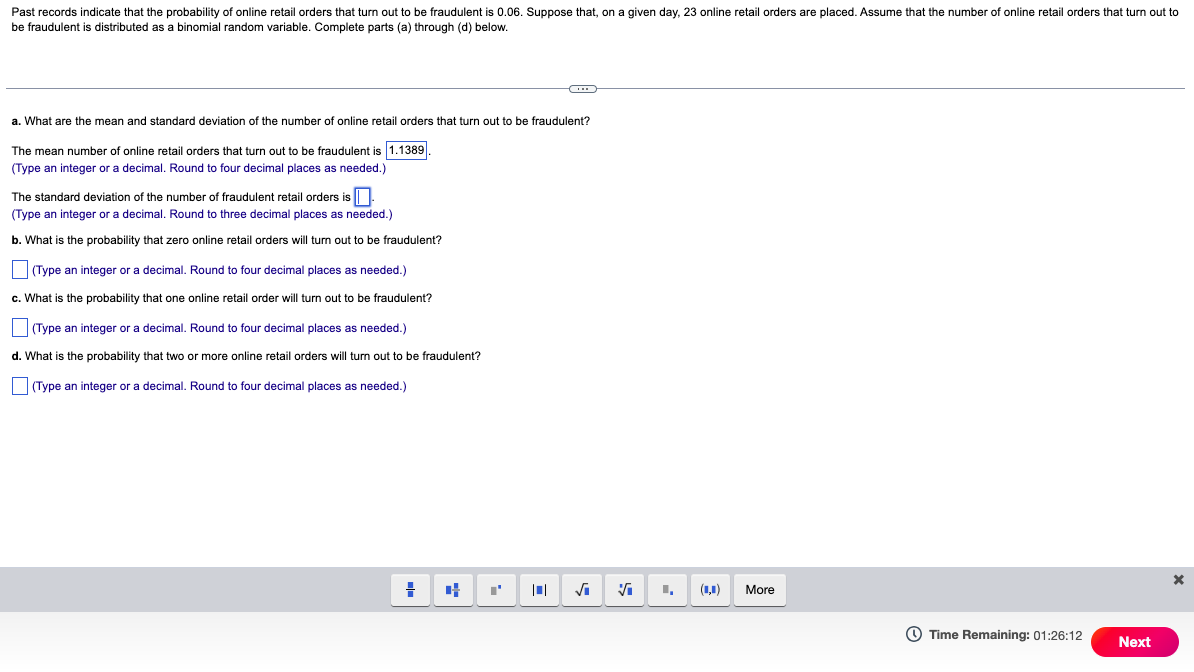
Task: Click the subscript icon in the palette
Action: pos(667,589)
